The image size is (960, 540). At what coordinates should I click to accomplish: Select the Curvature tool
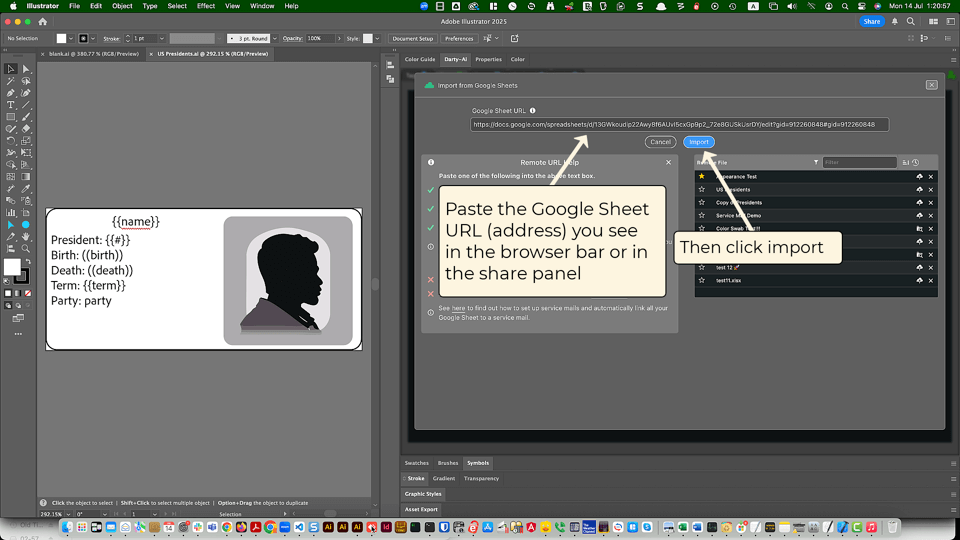(26, 93)
